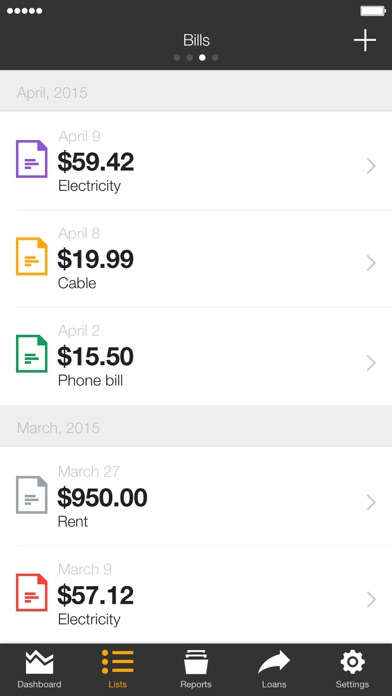Select the first page indicator dot
This screenshot has width=392, height=696.
[177, 58]
